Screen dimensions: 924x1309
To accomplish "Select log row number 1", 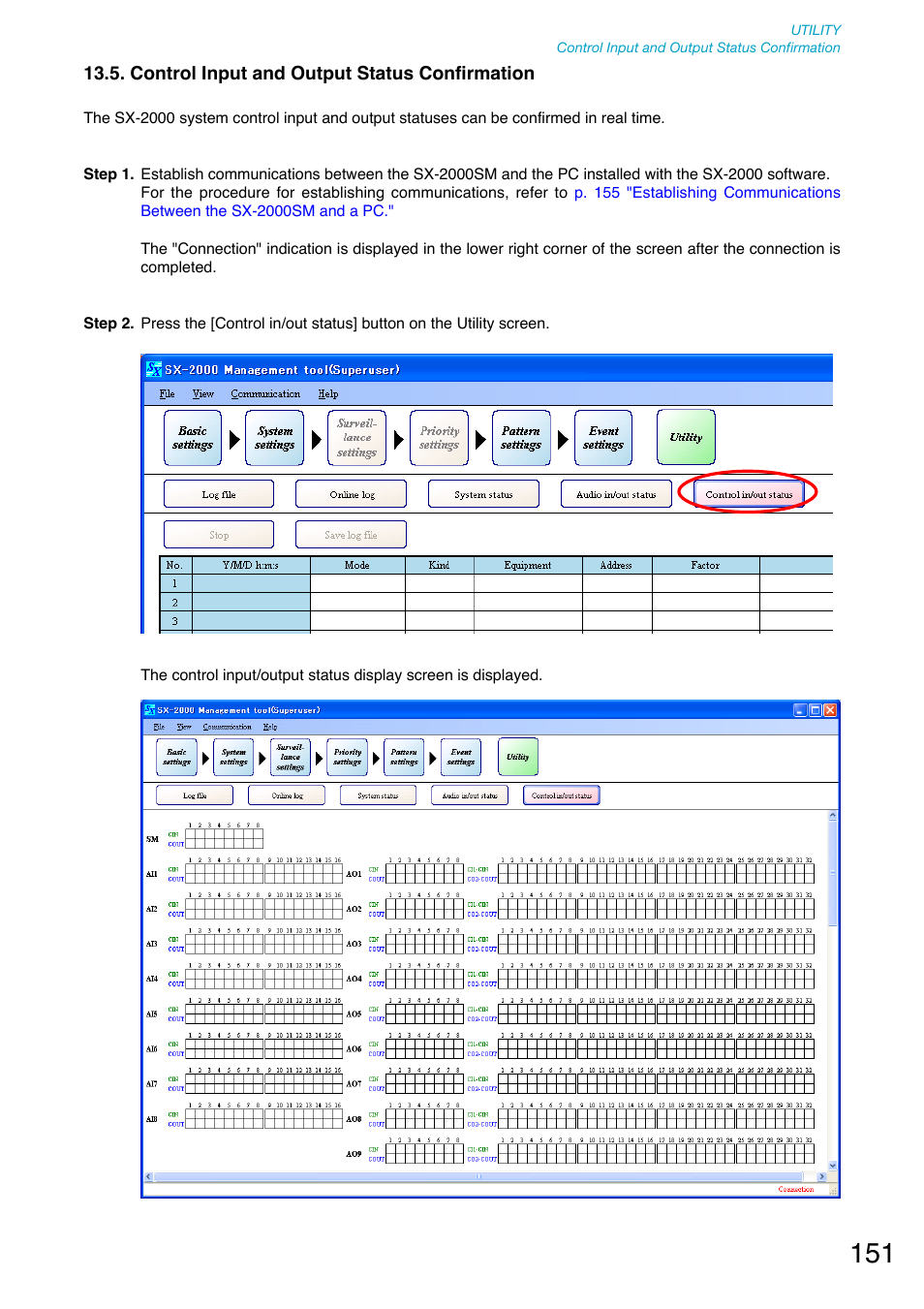I will (175, 583).
